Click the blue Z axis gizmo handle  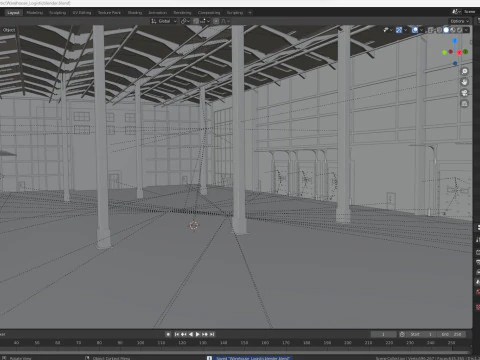455,41
